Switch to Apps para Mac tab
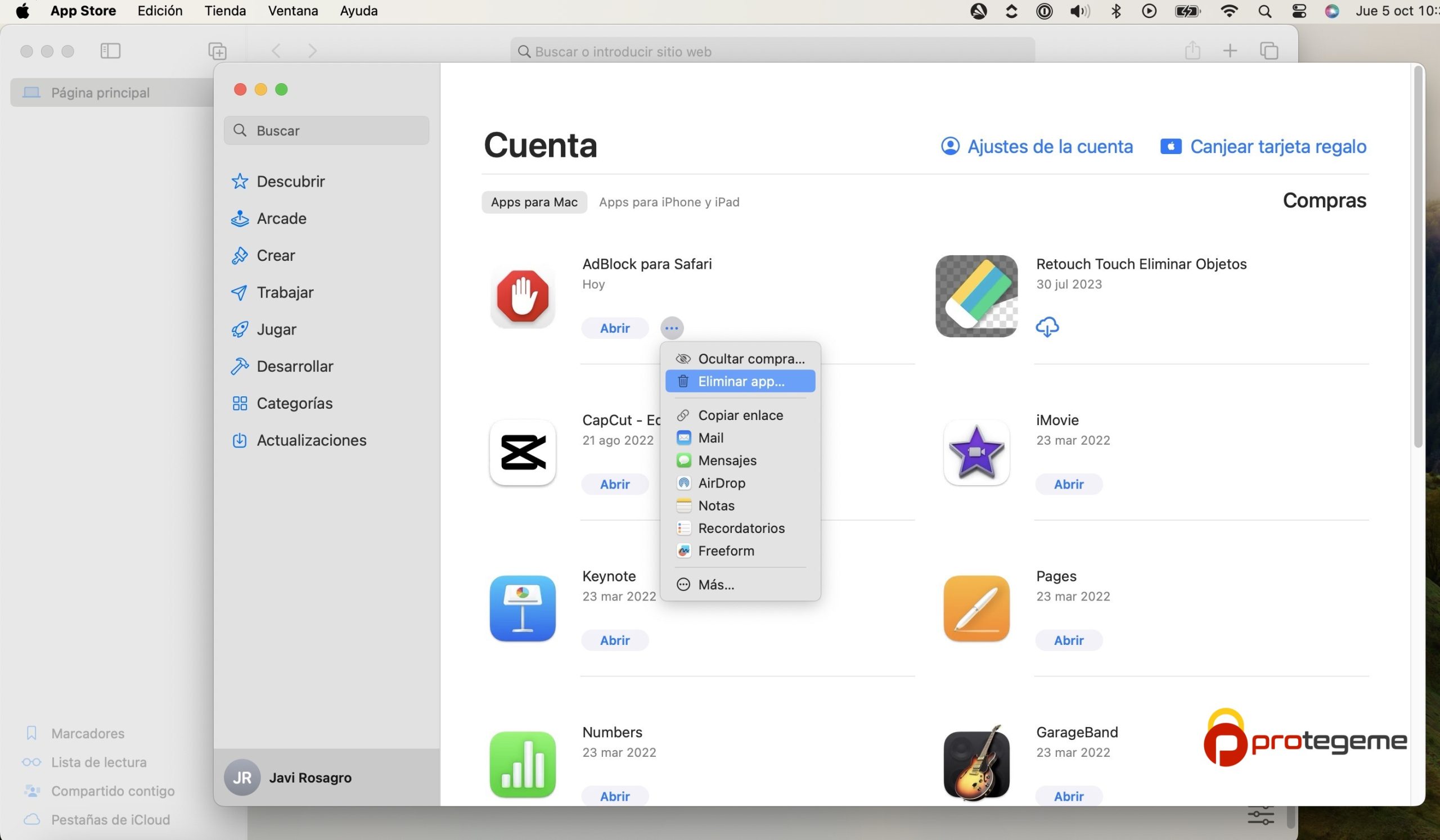 [534, 202]
